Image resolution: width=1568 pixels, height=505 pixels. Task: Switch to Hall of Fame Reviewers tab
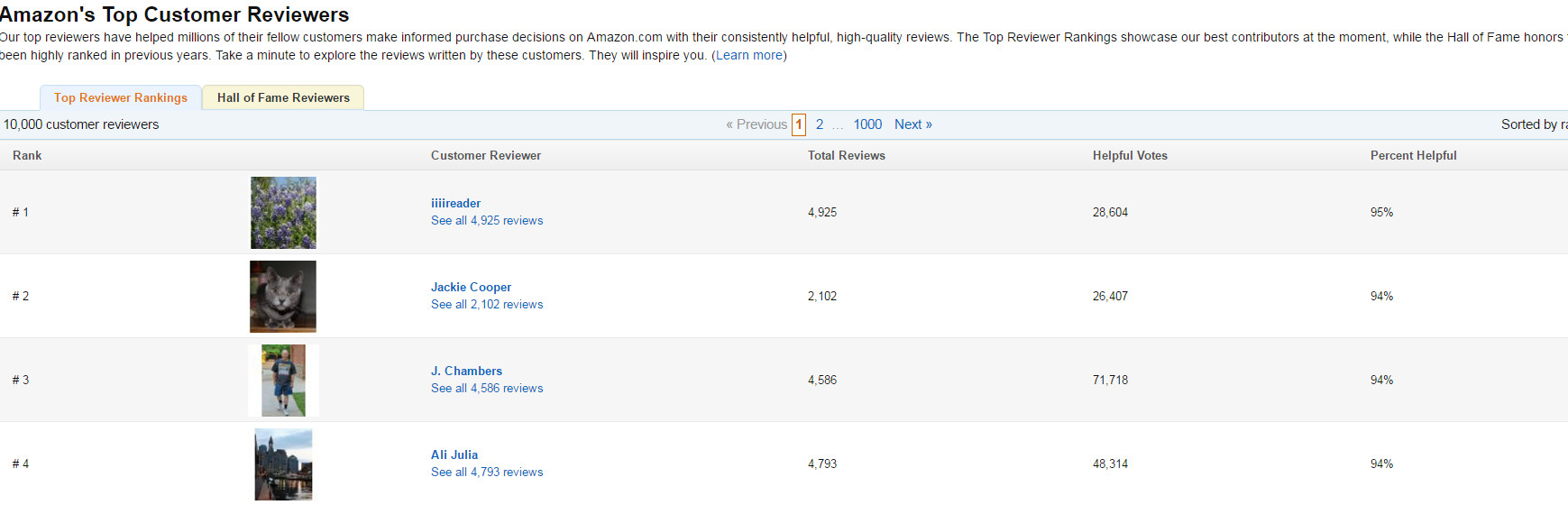283,97
